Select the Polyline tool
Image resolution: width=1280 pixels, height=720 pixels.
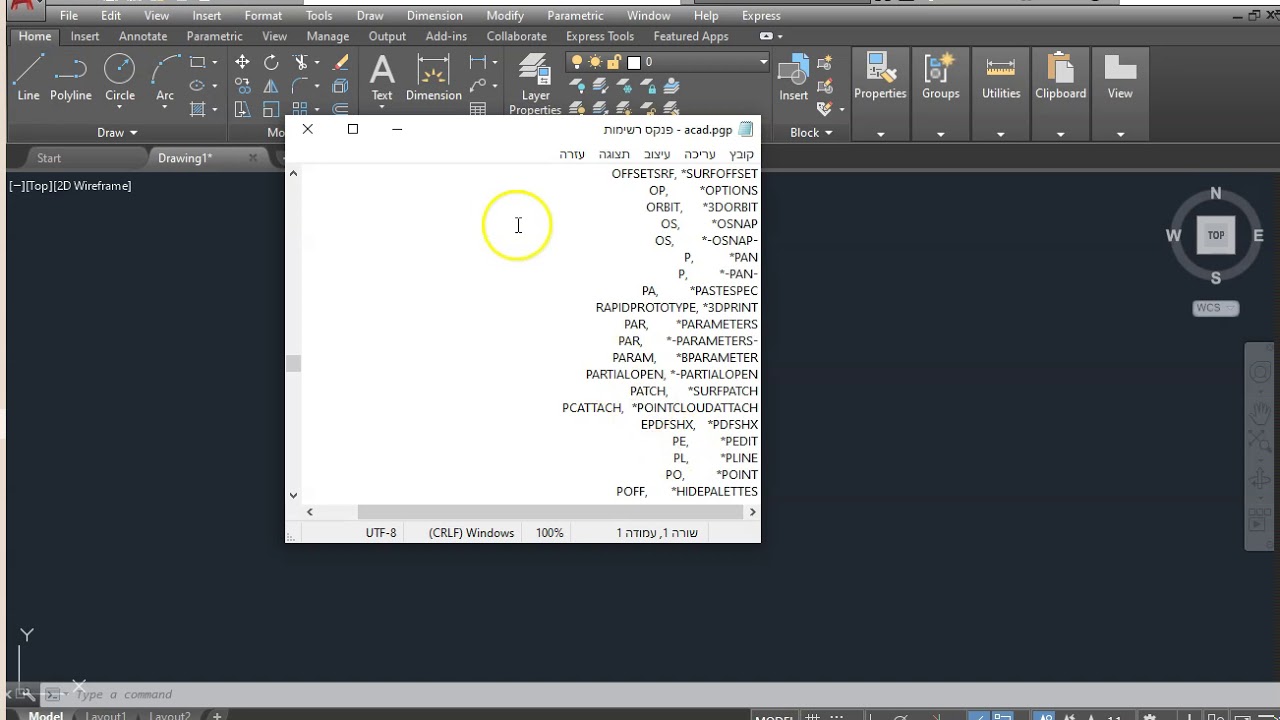71,77
